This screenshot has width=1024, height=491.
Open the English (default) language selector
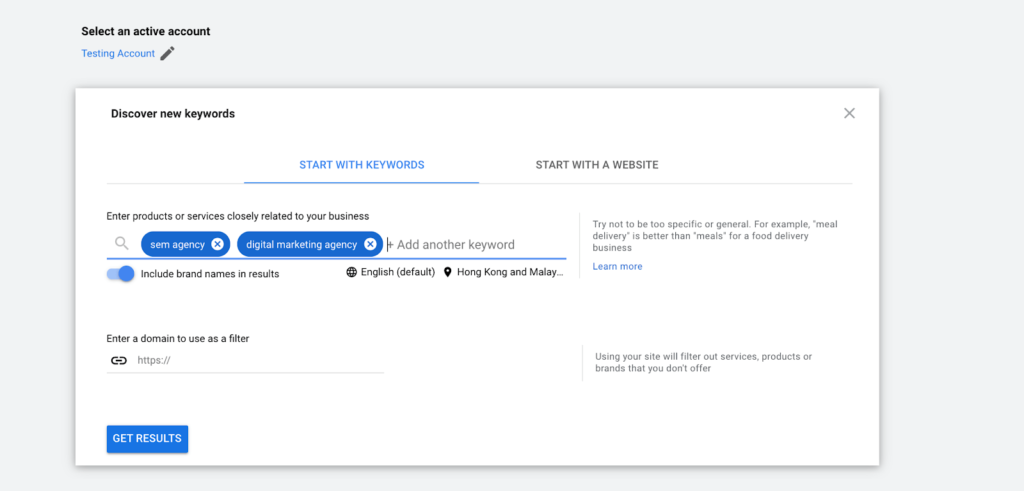pos(391,272)
